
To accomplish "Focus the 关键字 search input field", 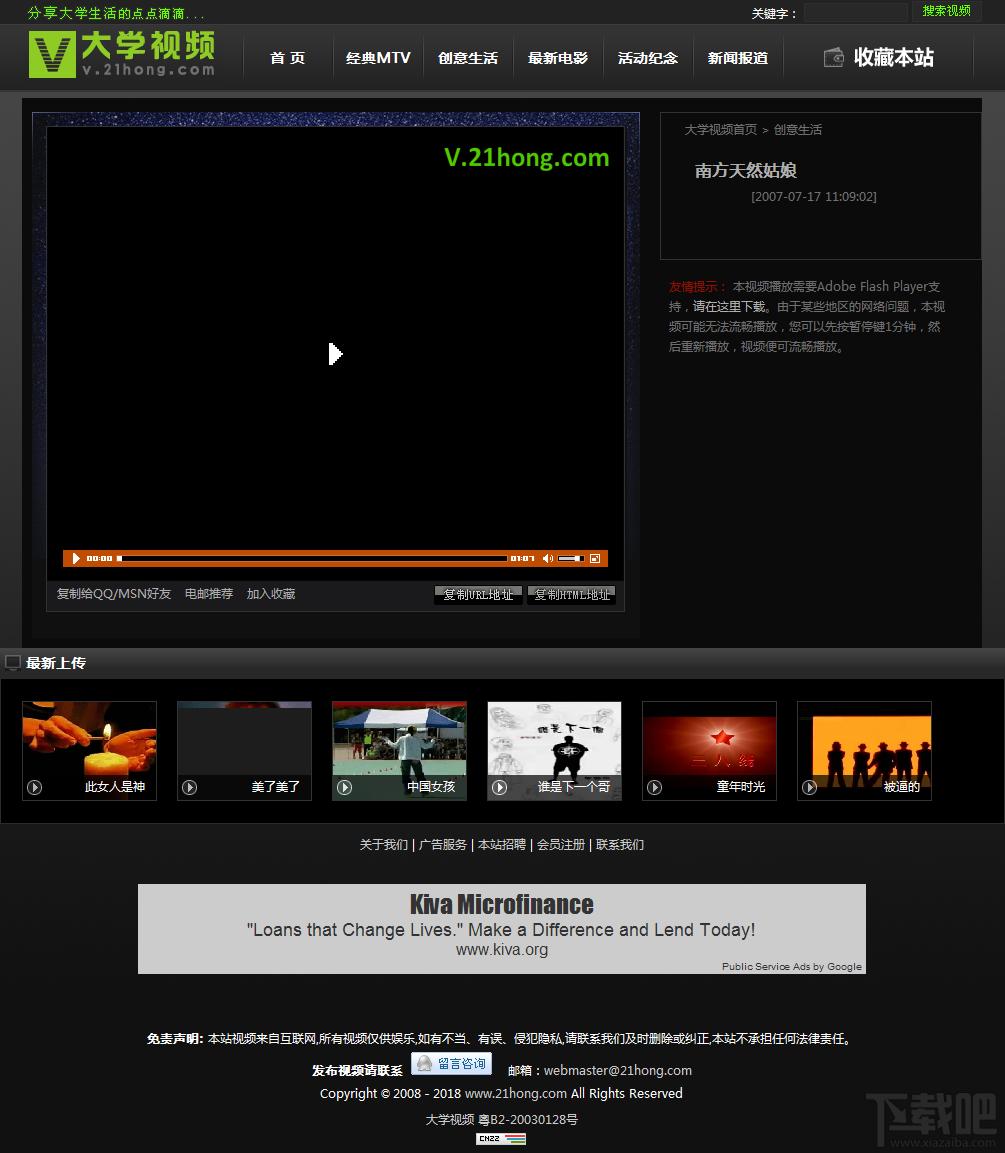I will click(x=856, y=13).
